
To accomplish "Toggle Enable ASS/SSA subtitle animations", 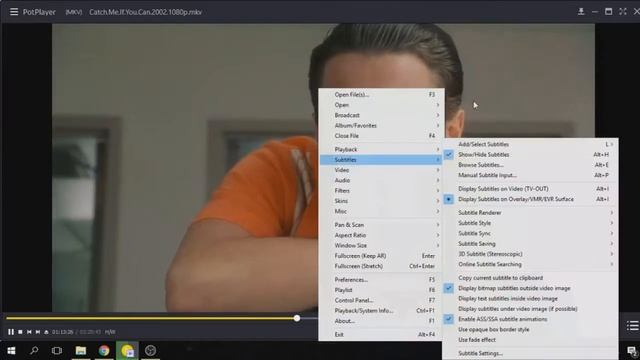I will 530,319.
